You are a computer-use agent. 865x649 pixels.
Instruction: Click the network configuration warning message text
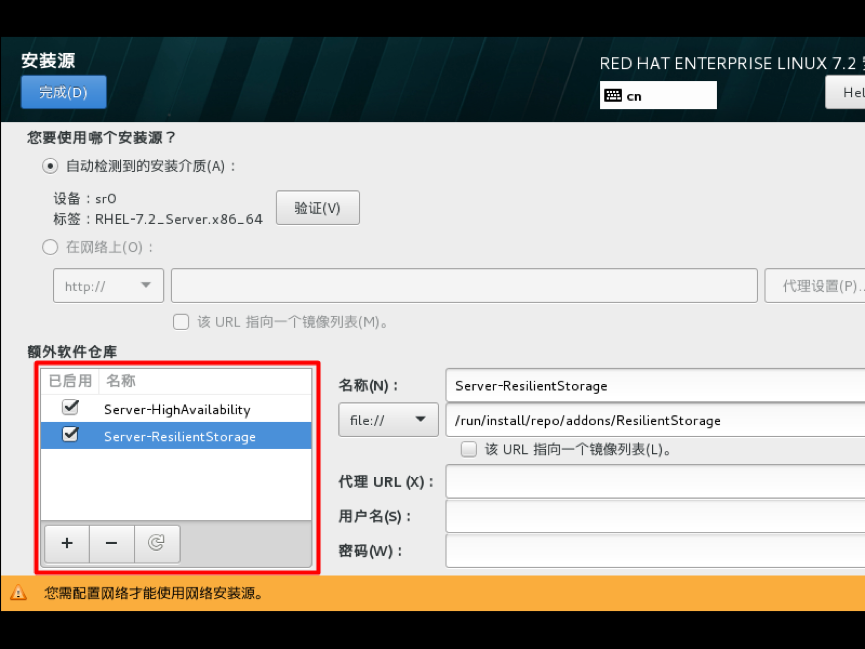coord(154,593)
